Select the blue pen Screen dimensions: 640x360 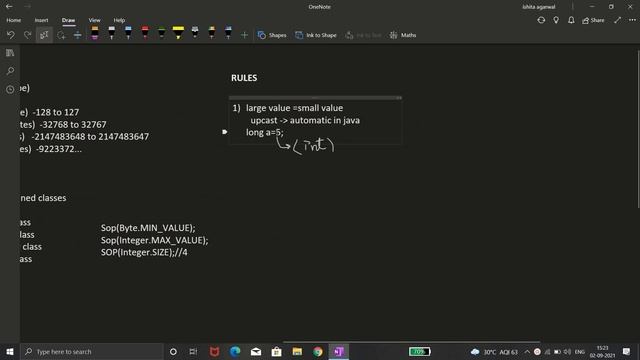(x=128, y=33)
